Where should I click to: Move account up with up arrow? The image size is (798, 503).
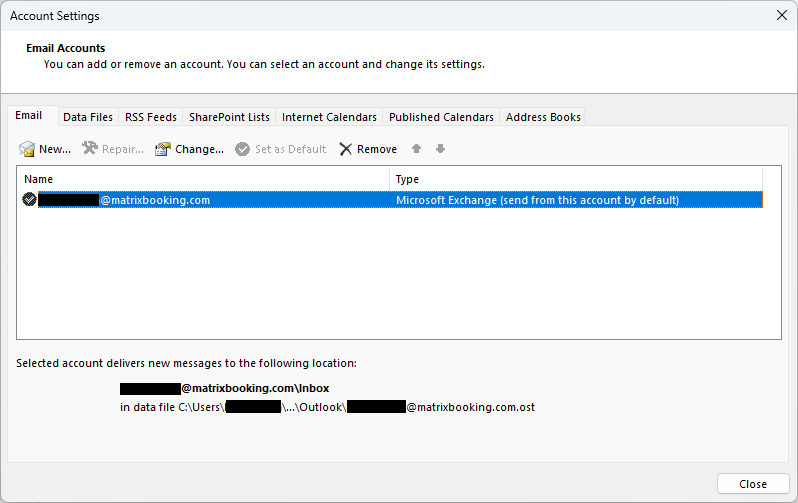coord(417,149)
